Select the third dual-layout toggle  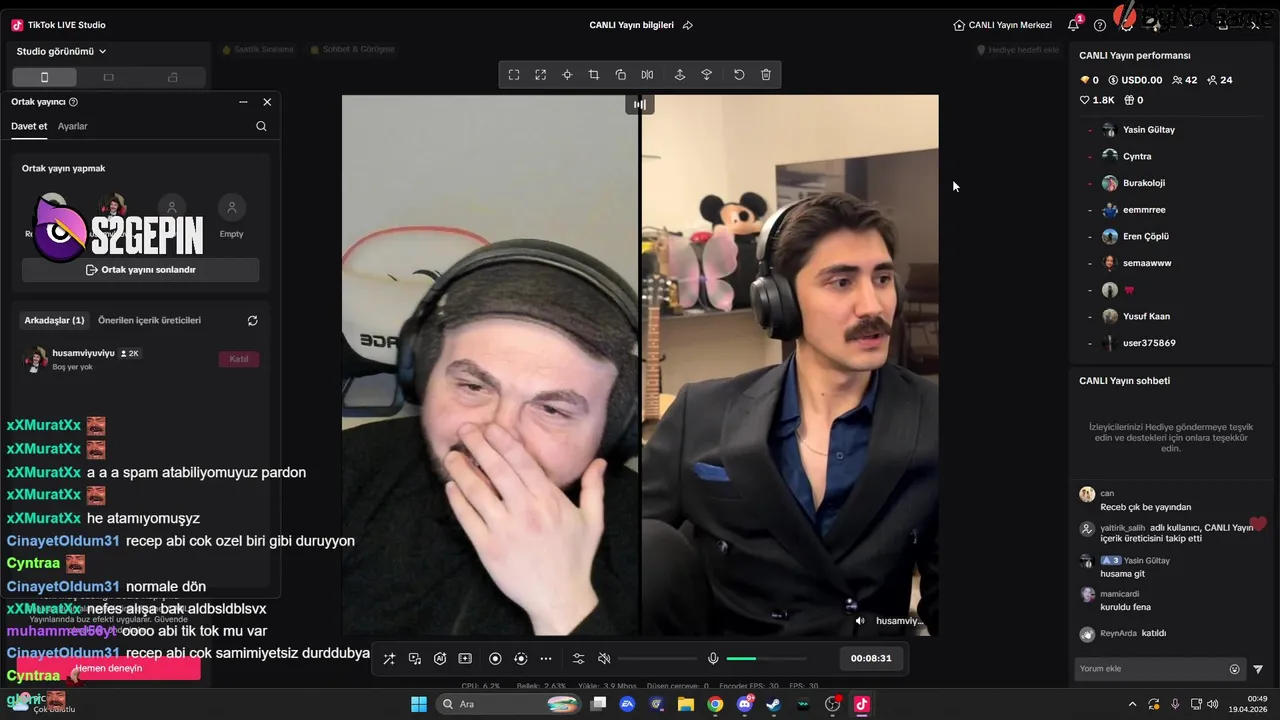click(x=173, y=77)
